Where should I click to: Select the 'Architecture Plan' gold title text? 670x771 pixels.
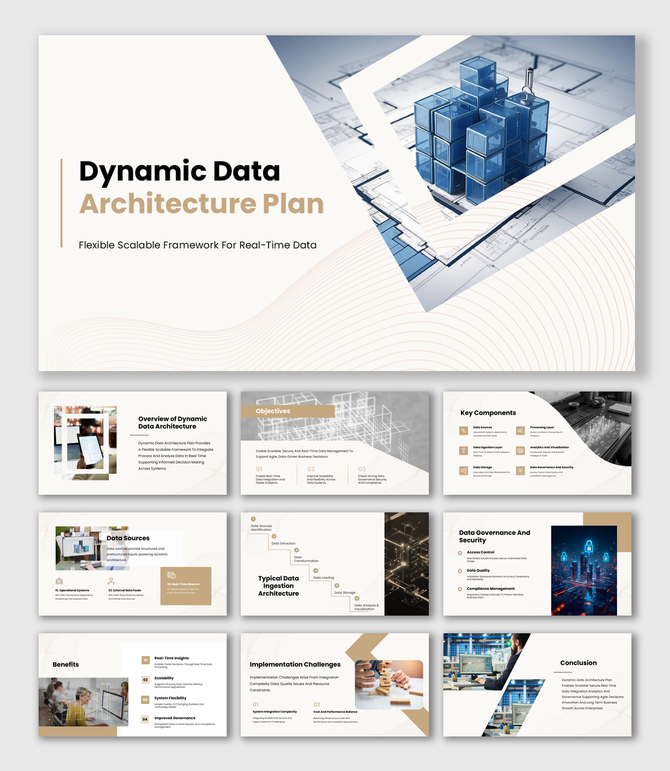(202, 204)
